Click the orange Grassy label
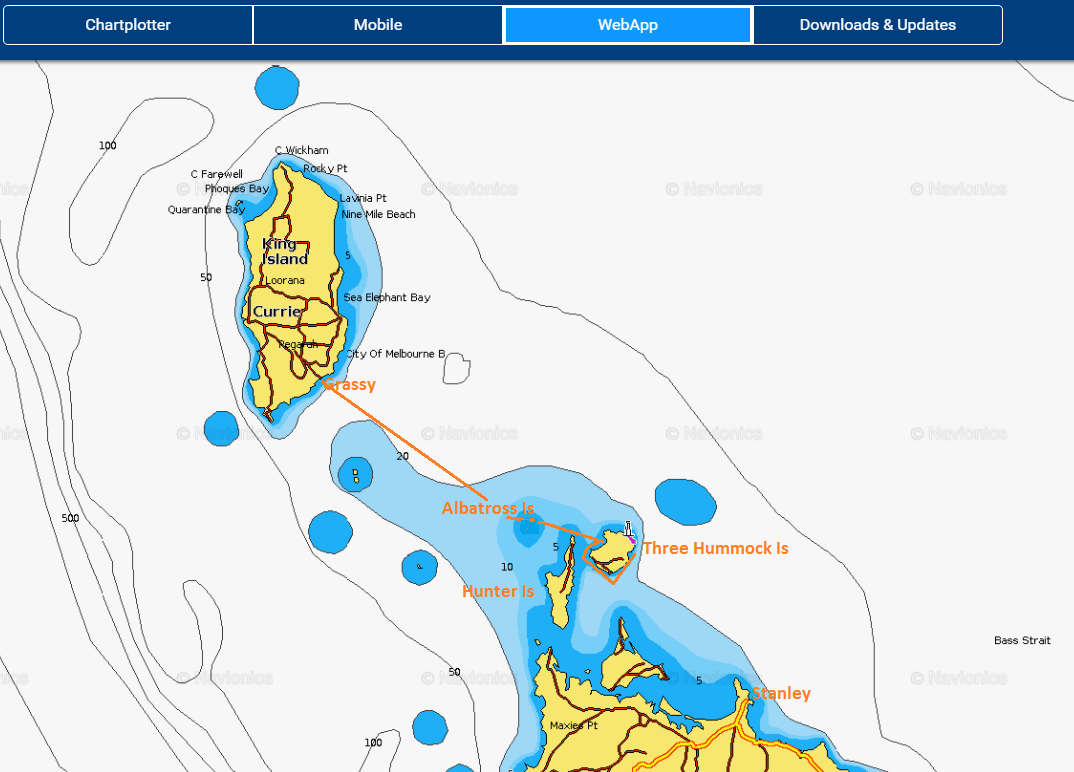Viewport: 1074px width, 772px height. (350, 385)
